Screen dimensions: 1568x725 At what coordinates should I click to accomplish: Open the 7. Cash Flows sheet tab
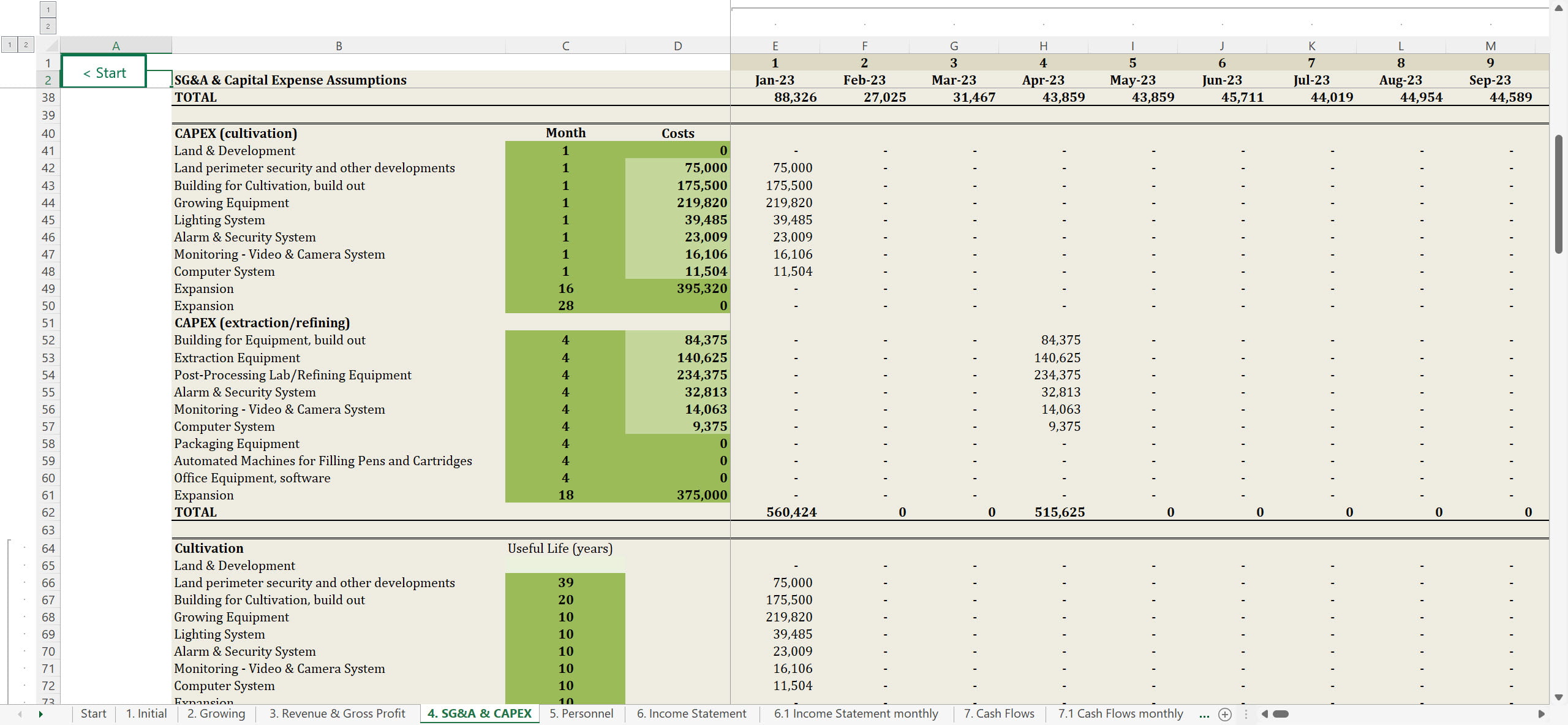point(998,714)
